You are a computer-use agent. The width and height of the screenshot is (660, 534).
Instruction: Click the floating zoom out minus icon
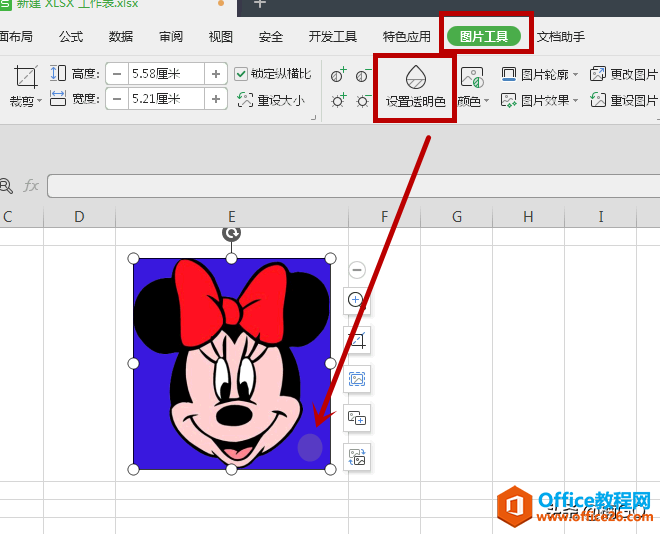(357, 270)
